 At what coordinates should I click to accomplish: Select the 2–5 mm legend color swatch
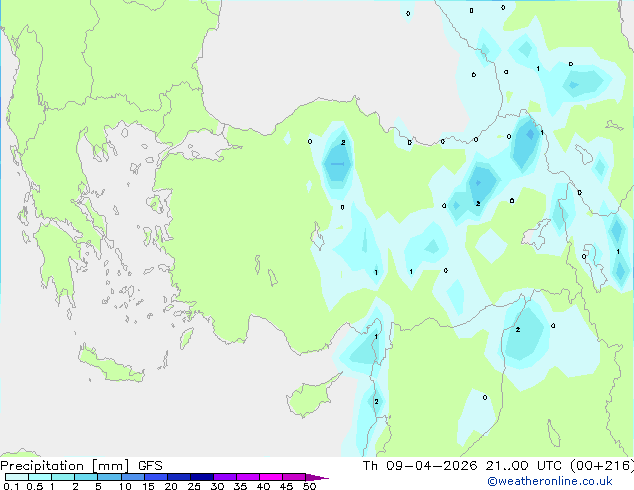click(x=86, y=477)
